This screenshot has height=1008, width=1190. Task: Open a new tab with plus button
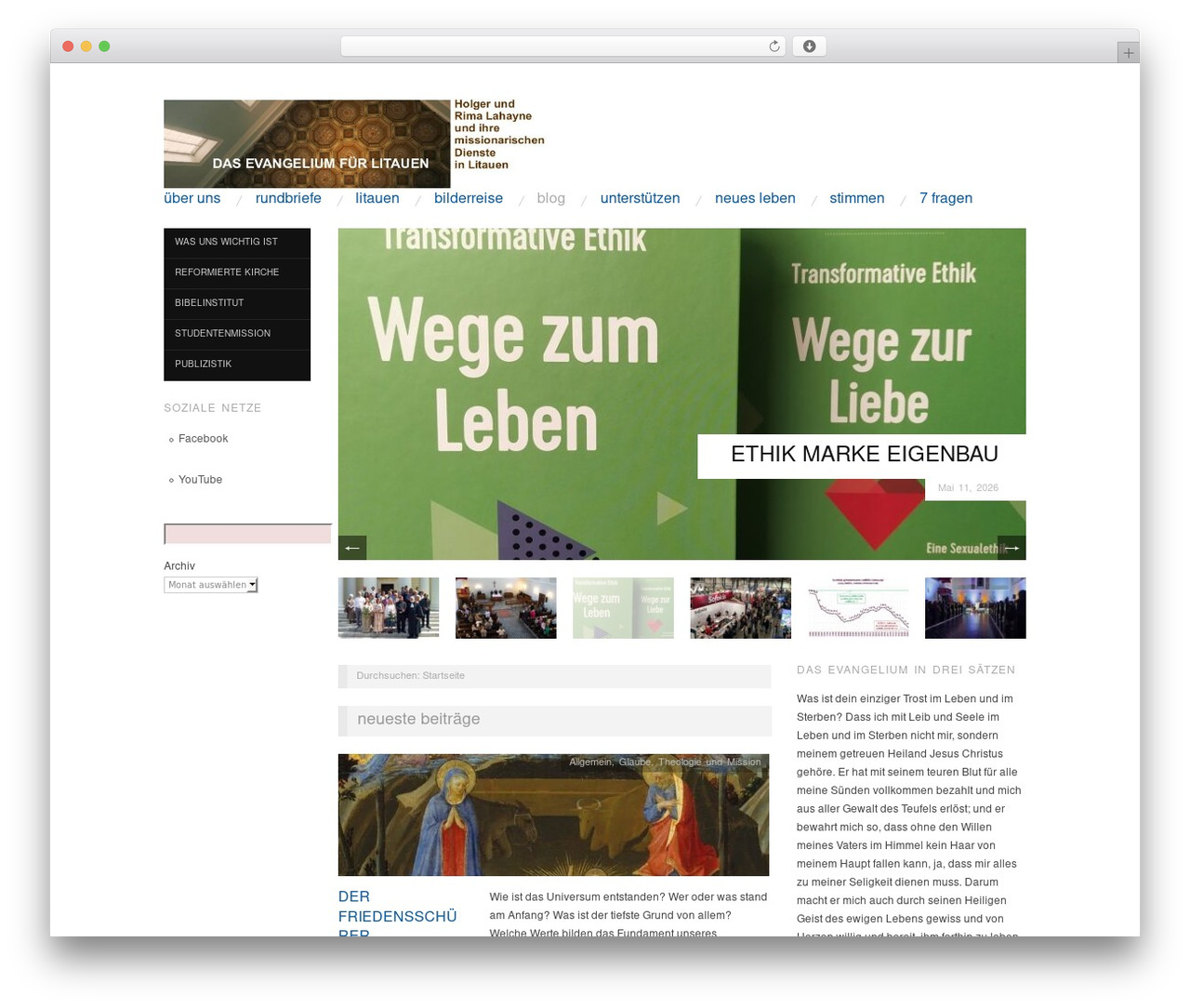tap(1128, 53)
